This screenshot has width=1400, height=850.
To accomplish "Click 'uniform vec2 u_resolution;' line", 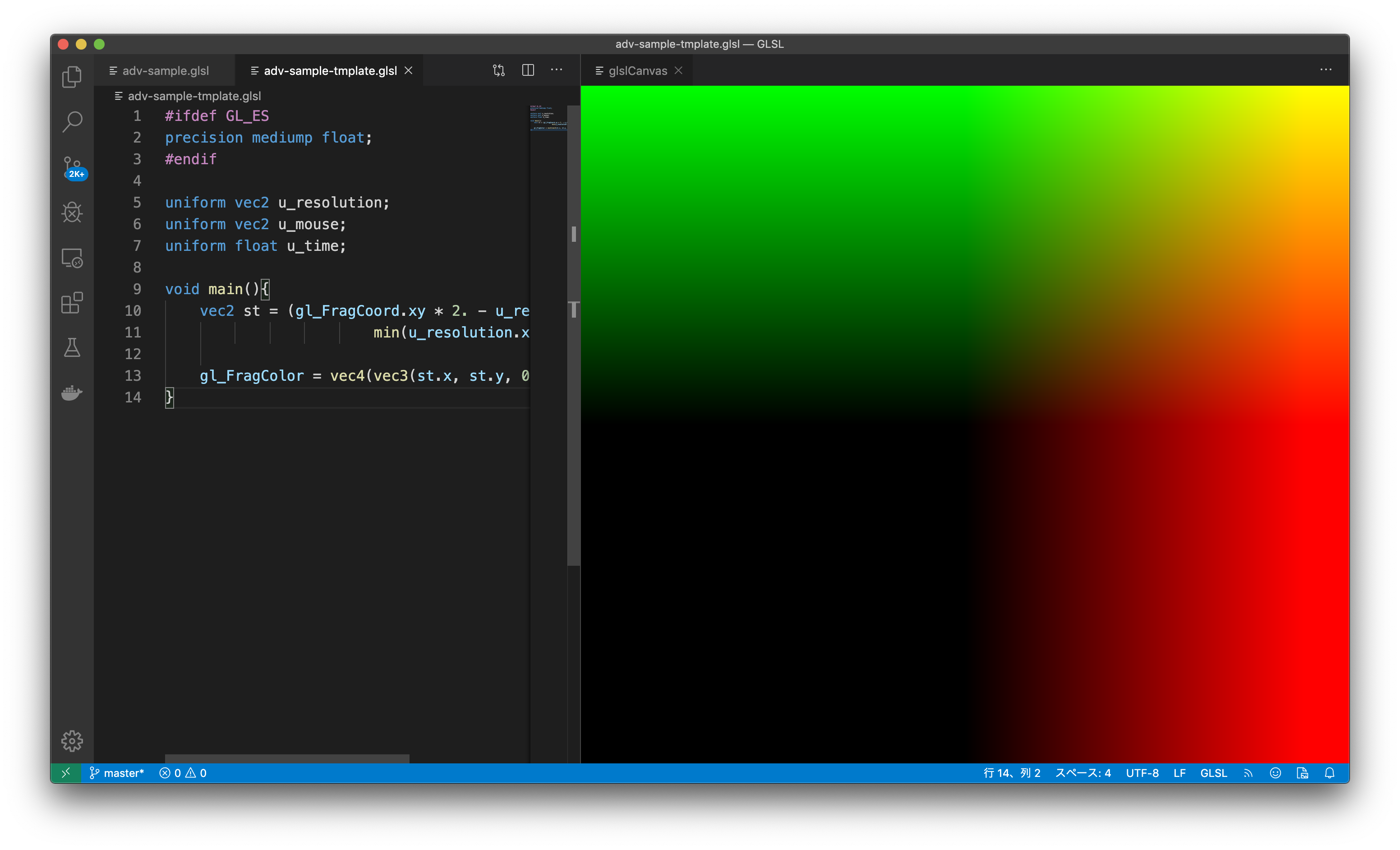I will click(277, 202).
